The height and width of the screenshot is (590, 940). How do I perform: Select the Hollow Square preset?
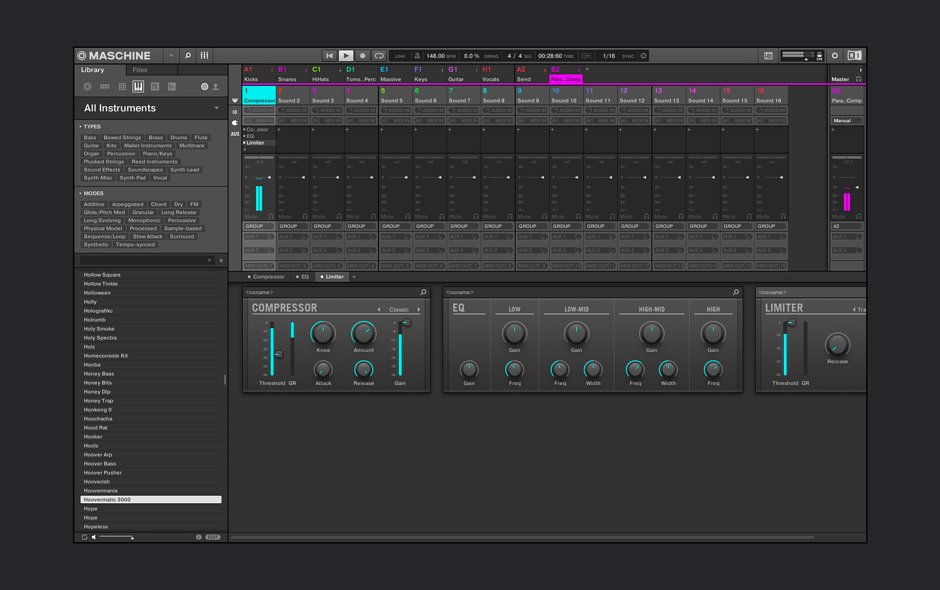[x=151, y=275]
